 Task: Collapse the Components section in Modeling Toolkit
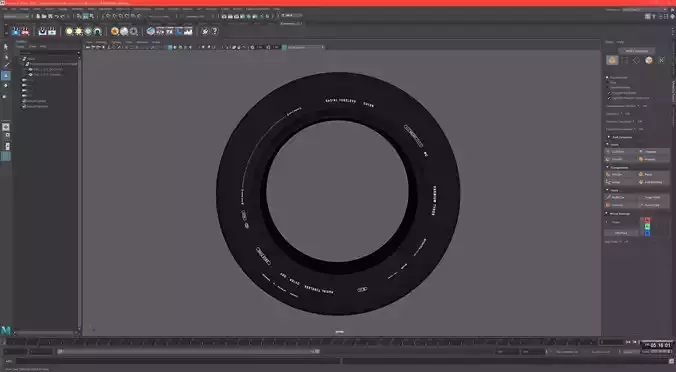608,167
